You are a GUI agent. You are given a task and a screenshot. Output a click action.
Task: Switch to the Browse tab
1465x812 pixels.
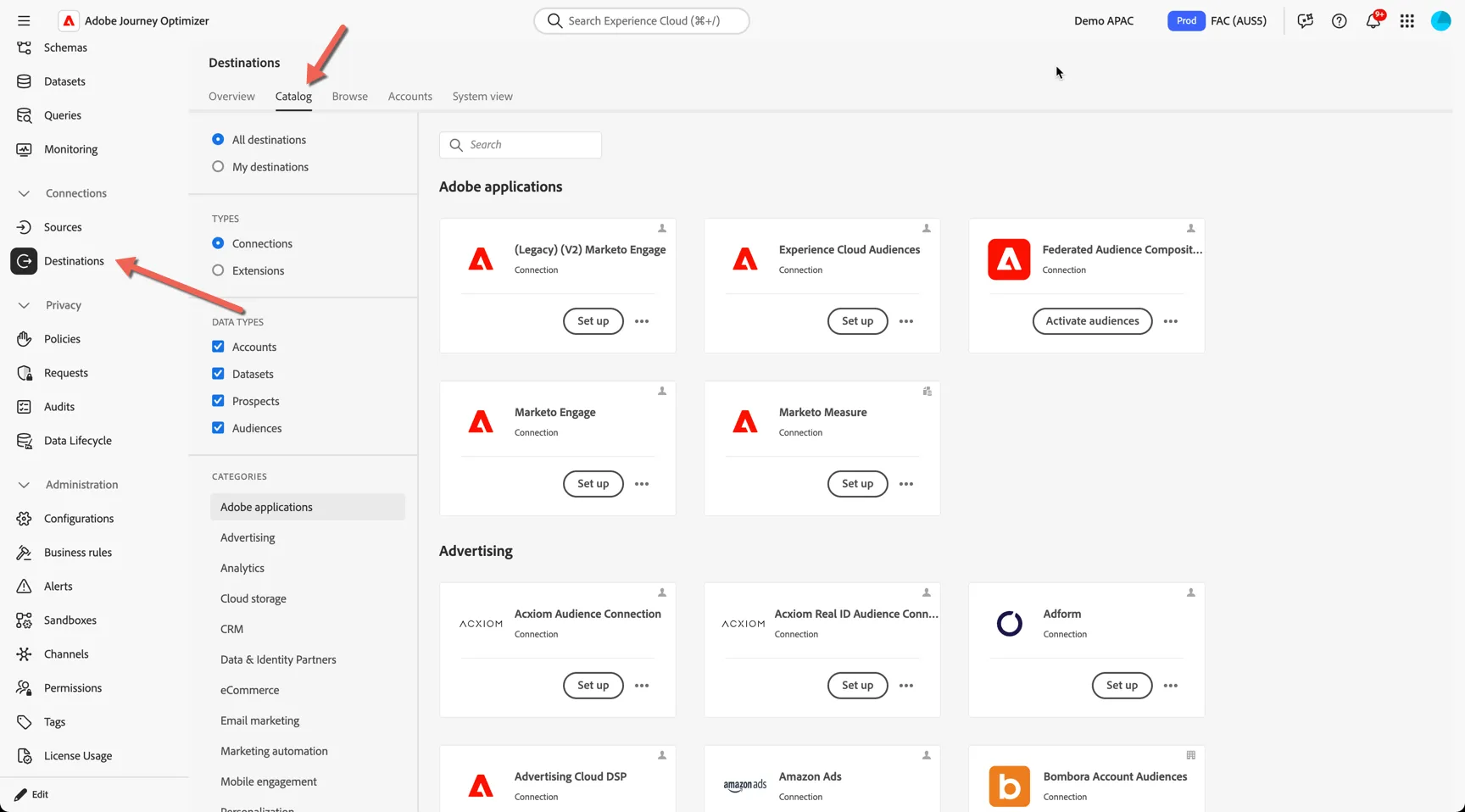[x=349, y=97]
